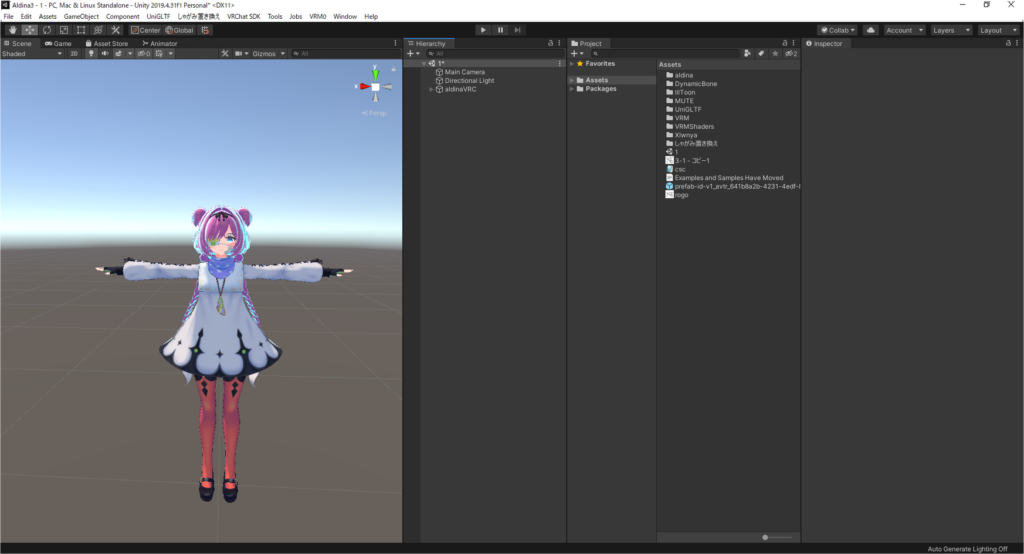Toggle pivot mode with the Center button
This screenshot has width=1024, height=554.
pos(146,30)
